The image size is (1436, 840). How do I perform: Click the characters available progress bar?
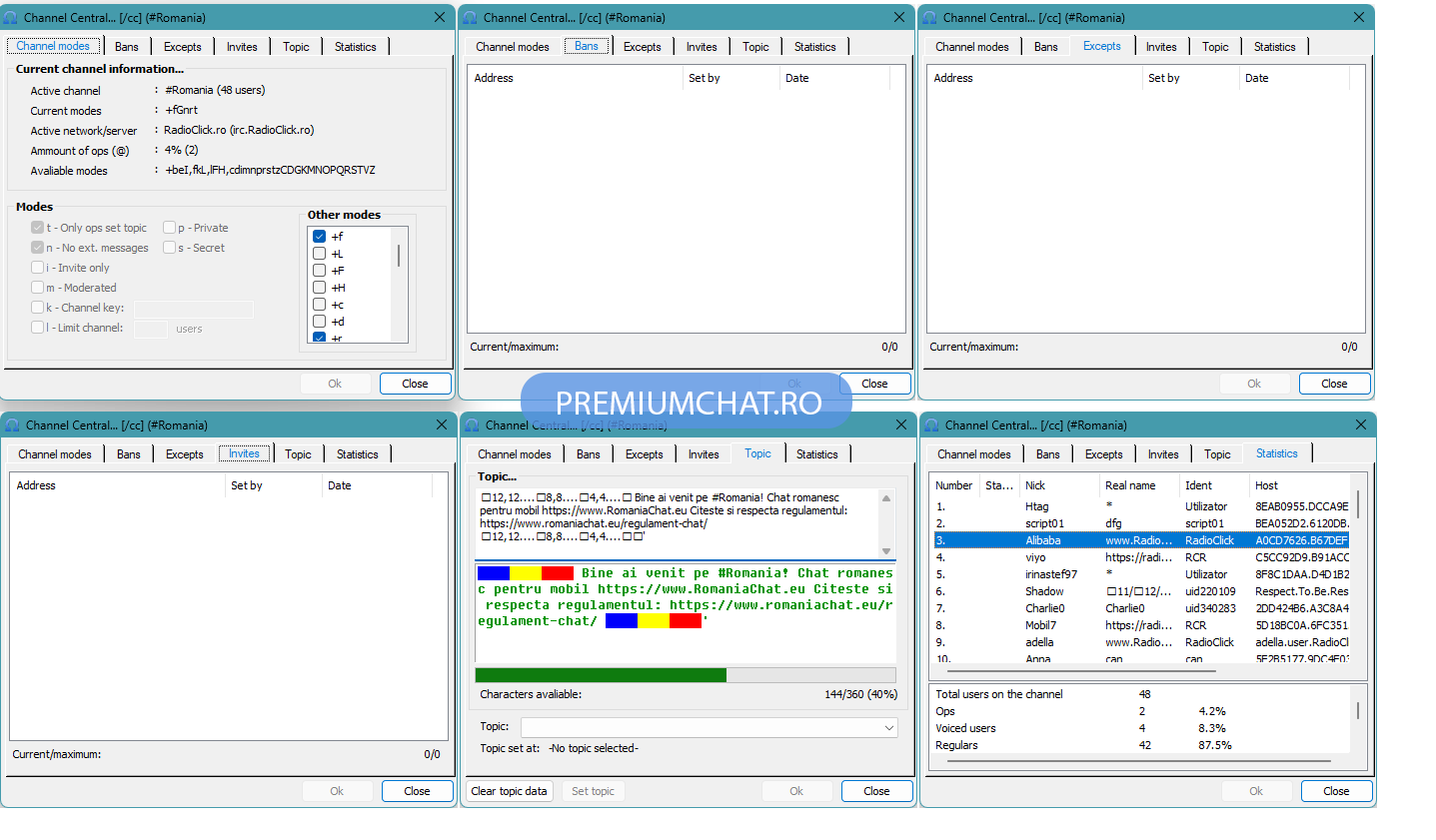[x=686, y=675]
